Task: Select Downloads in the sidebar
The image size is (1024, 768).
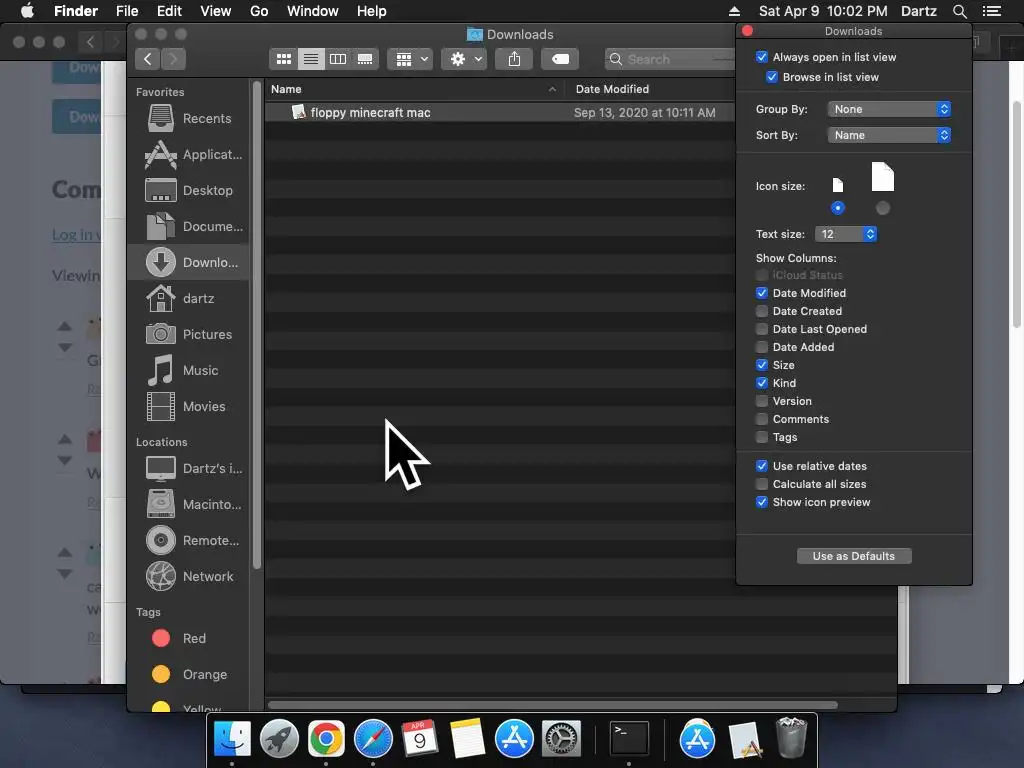Action: (189, 263)
